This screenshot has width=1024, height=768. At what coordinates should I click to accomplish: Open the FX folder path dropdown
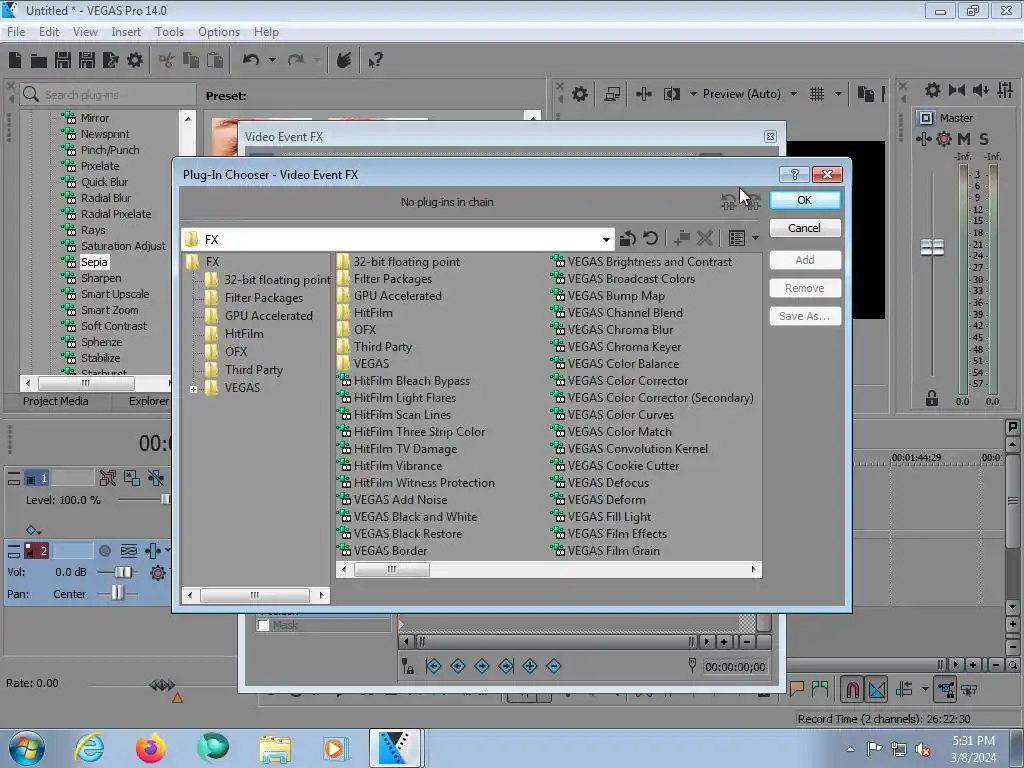pos(606,240)
